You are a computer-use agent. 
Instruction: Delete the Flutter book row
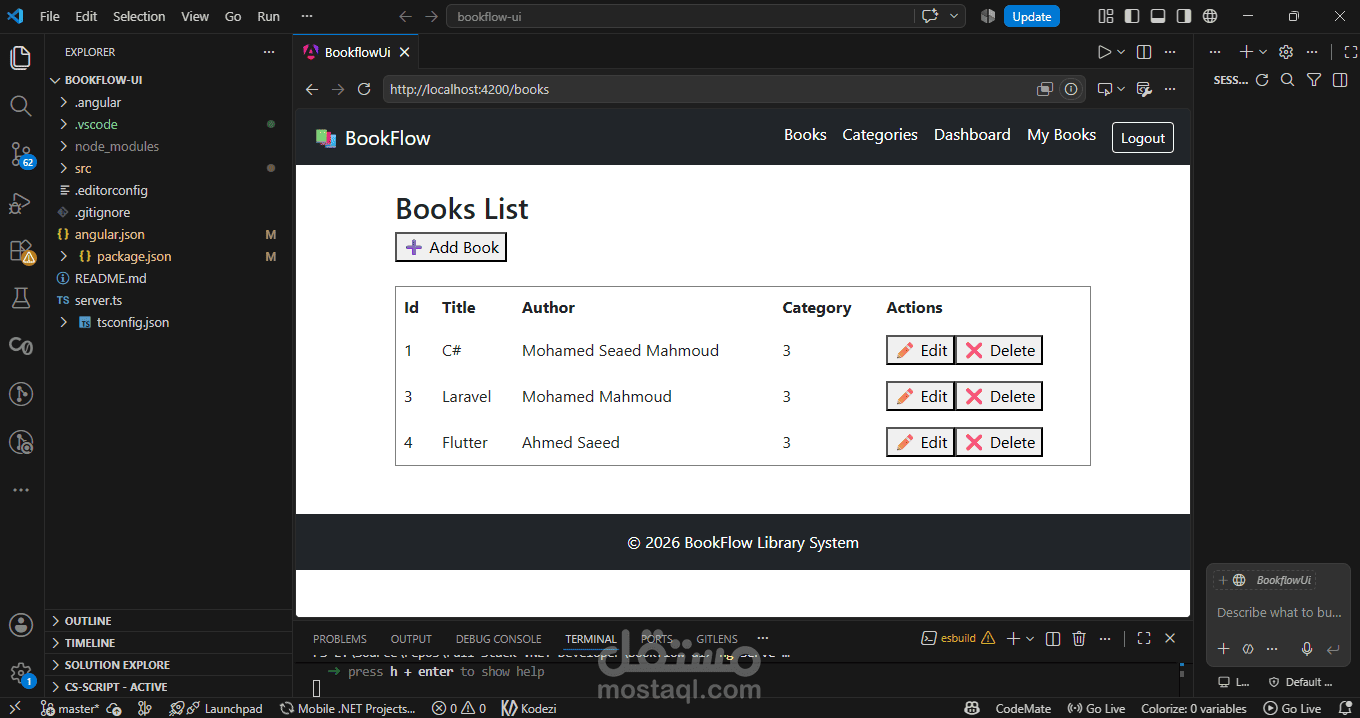[999, 442]
